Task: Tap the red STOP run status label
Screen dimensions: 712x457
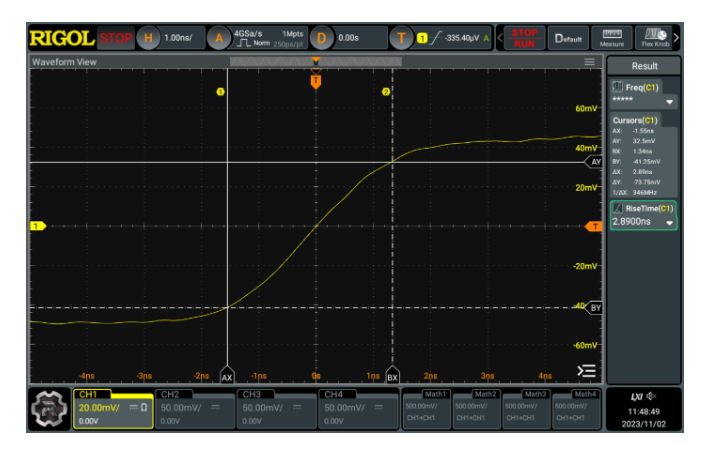Action: click(x=116, y=38)
